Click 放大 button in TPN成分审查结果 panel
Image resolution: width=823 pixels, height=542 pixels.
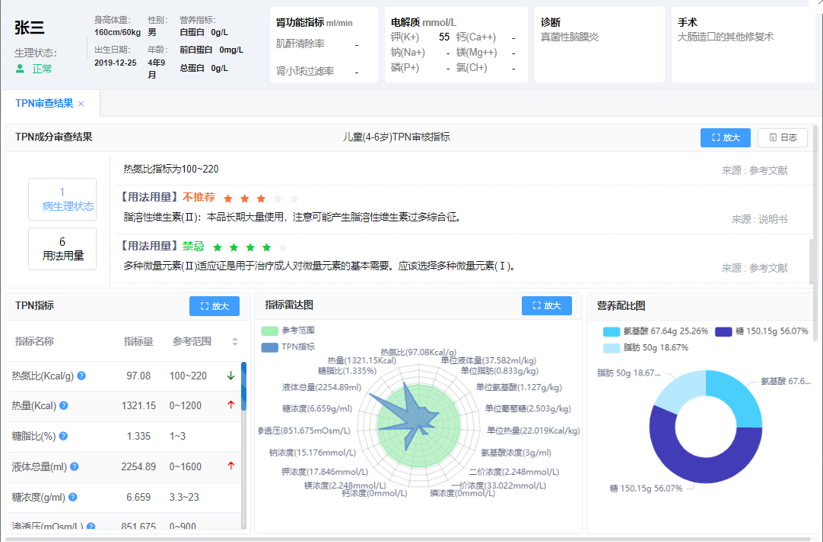[x=725, y=138]
